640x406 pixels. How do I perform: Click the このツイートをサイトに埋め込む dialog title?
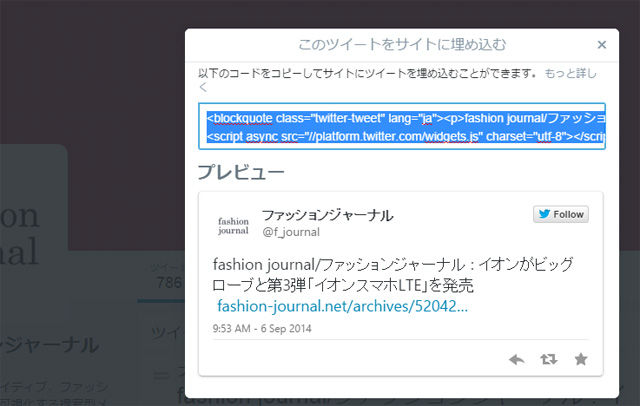[402, 44]
